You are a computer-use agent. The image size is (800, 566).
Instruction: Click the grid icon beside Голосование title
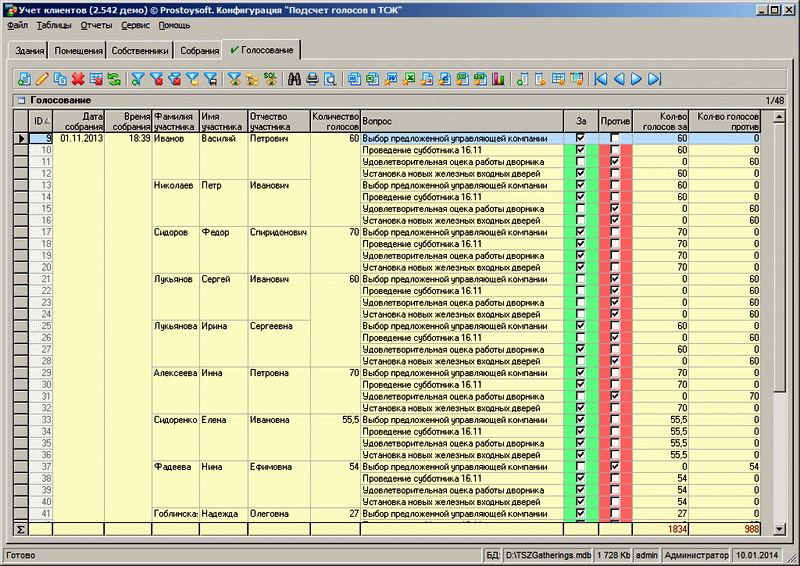19,101
